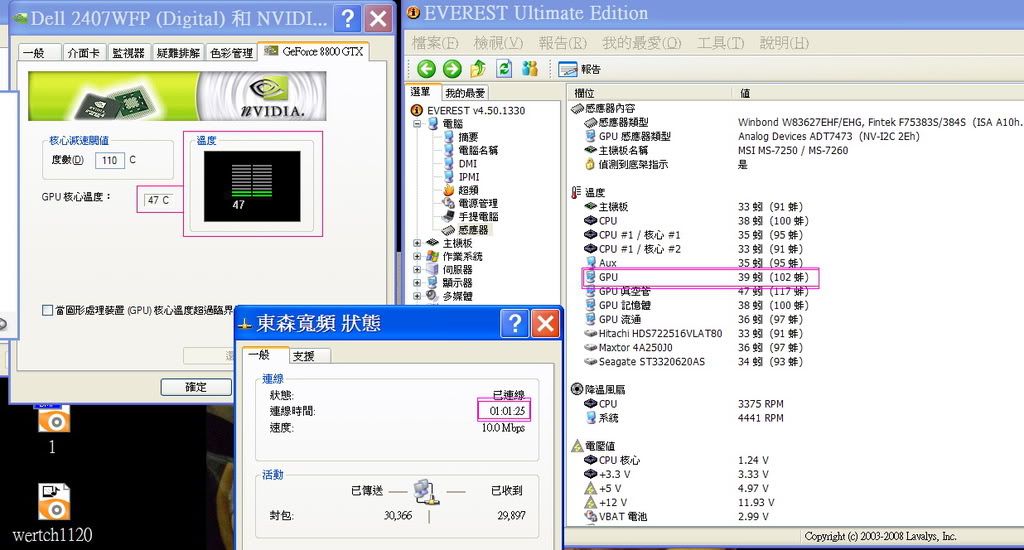The height and width of the screenshot is (550, 1024).
Task: Select the Aux temperature row
Action: pos(693,263)
